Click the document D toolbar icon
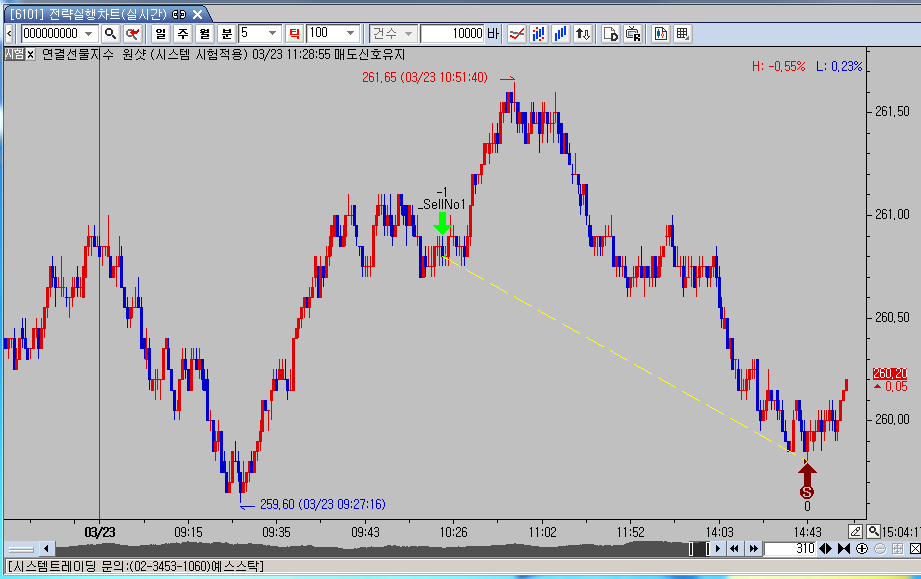Screen dimensions: 921x579 (x=611, y=34)
